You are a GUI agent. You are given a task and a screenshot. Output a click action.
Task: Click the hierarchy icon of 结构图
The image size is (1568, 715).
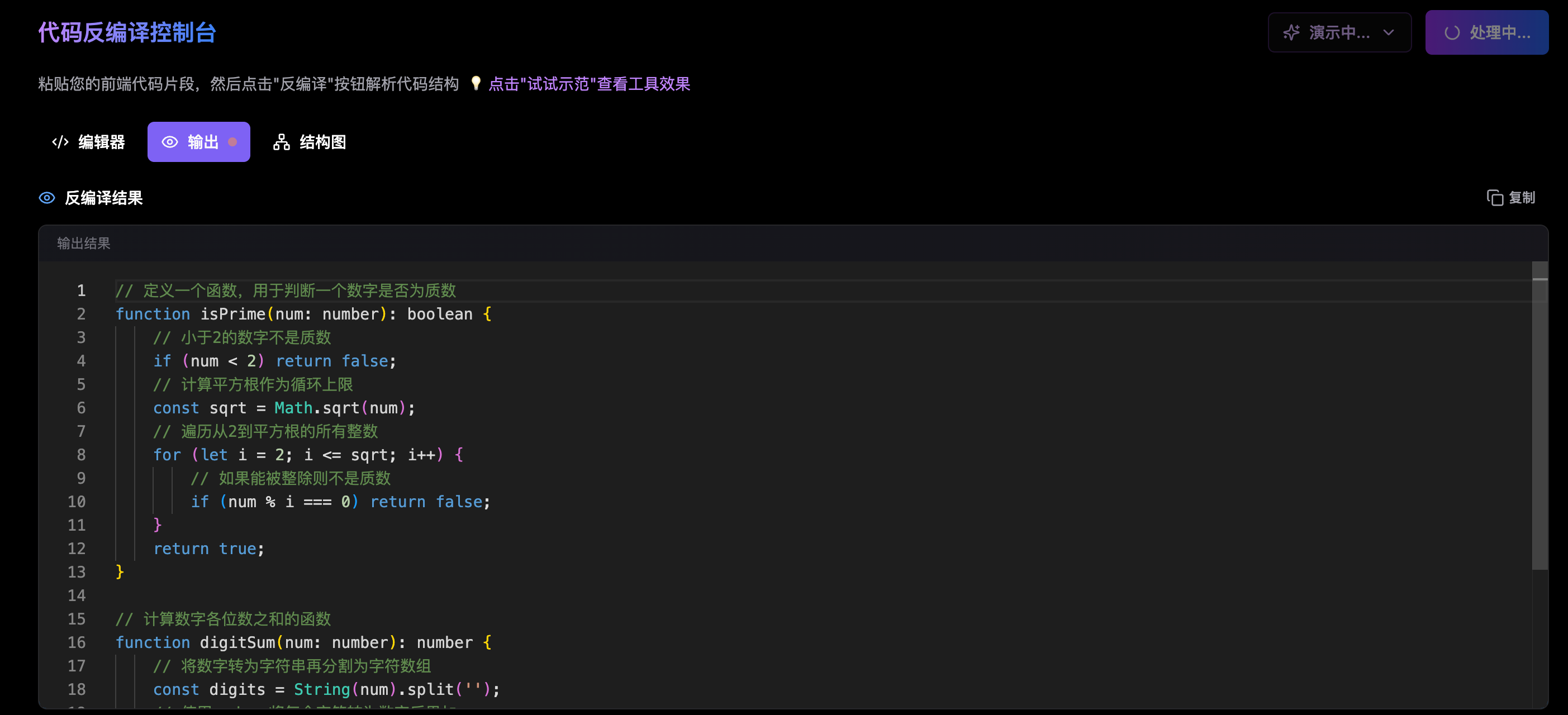(x=281, y=142)
